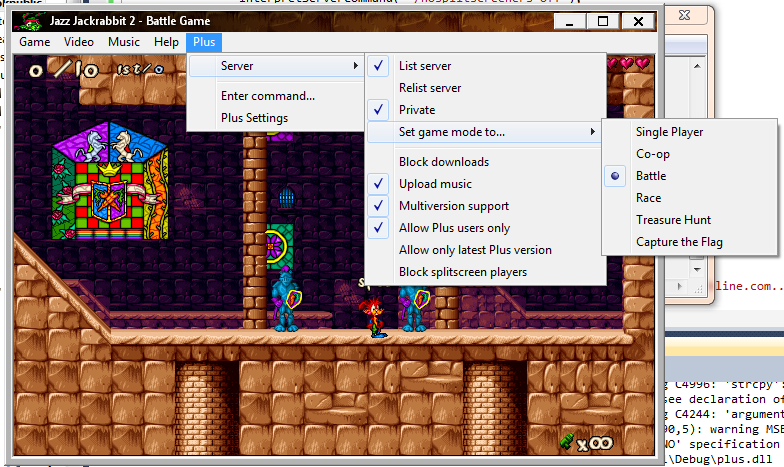Select Enter command menu entry
This screenshot has height=467, width=784.
tap(267, 96)
